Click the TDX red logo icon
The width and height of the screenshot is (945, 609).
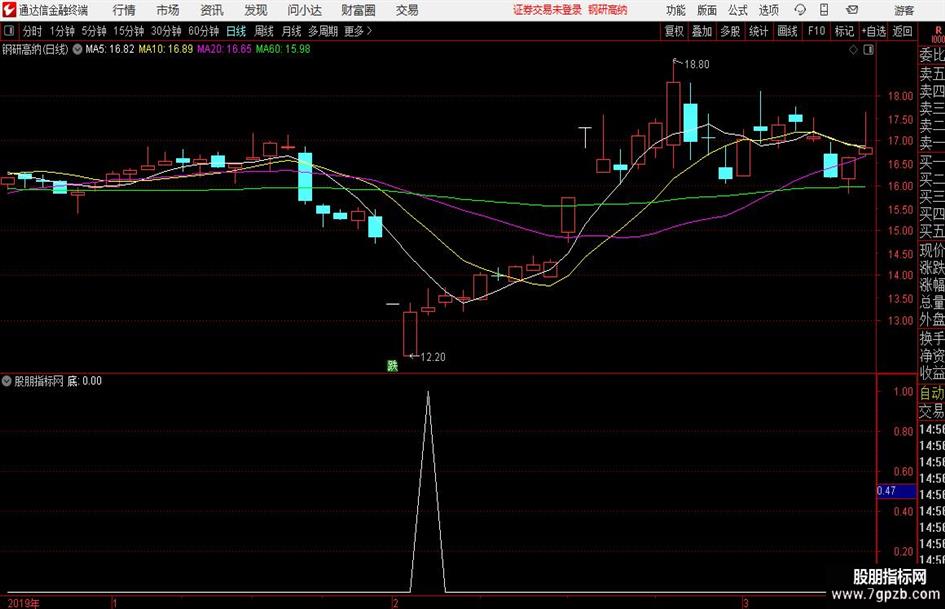click(x=9, y=9)
